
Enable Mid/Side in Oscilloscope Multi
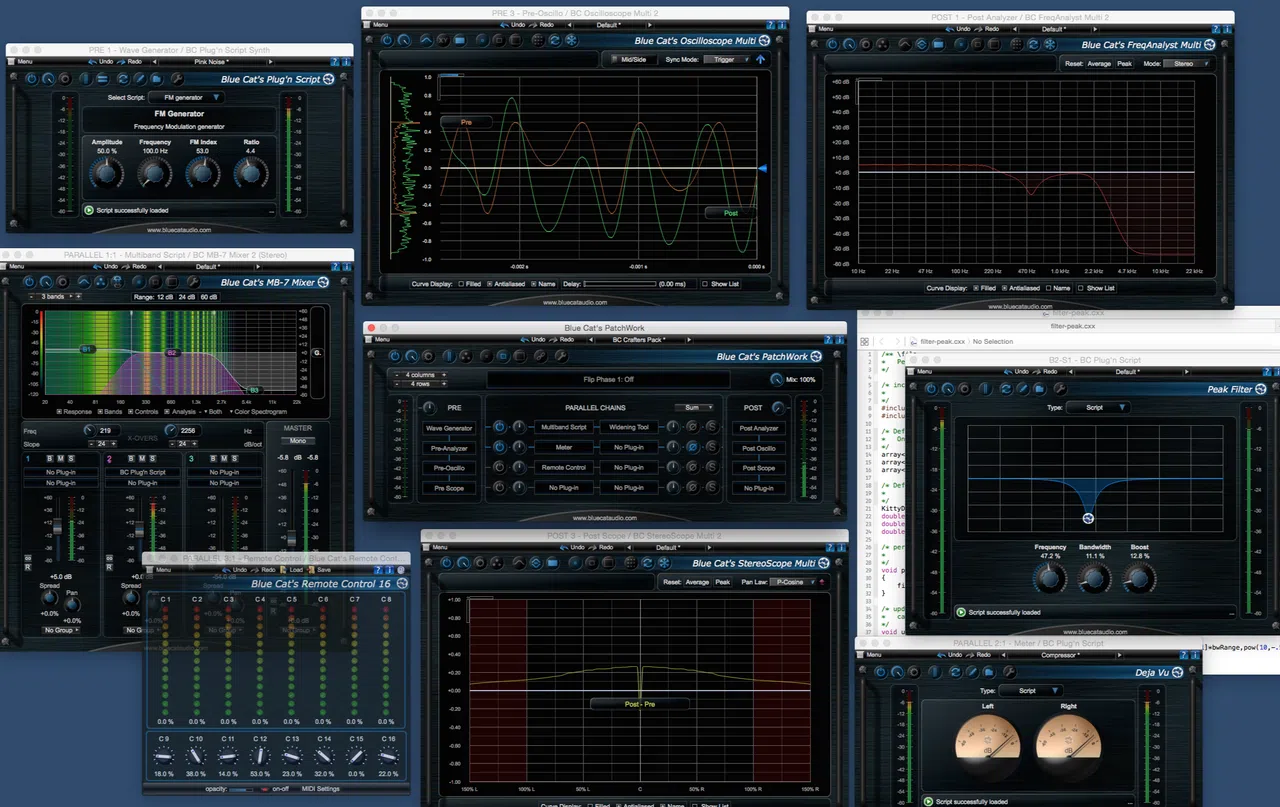632,59
